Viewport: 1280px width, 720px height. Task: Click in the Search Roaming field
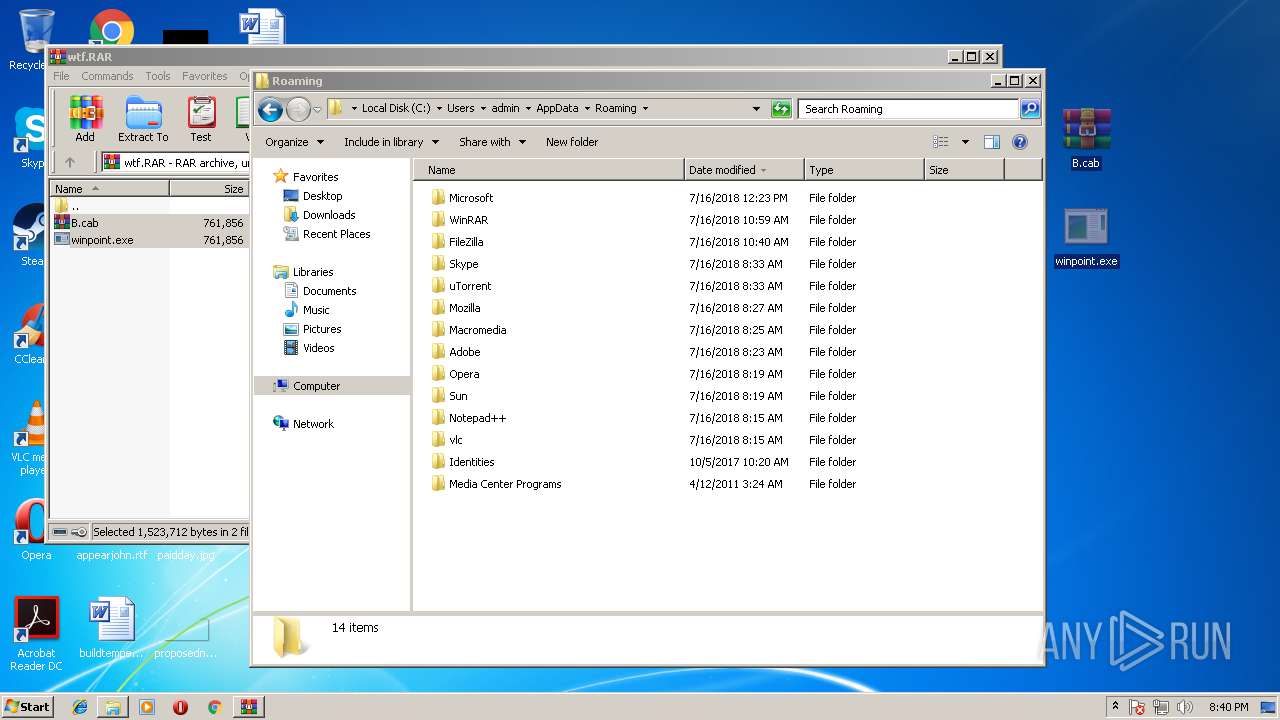pos(909,109)
